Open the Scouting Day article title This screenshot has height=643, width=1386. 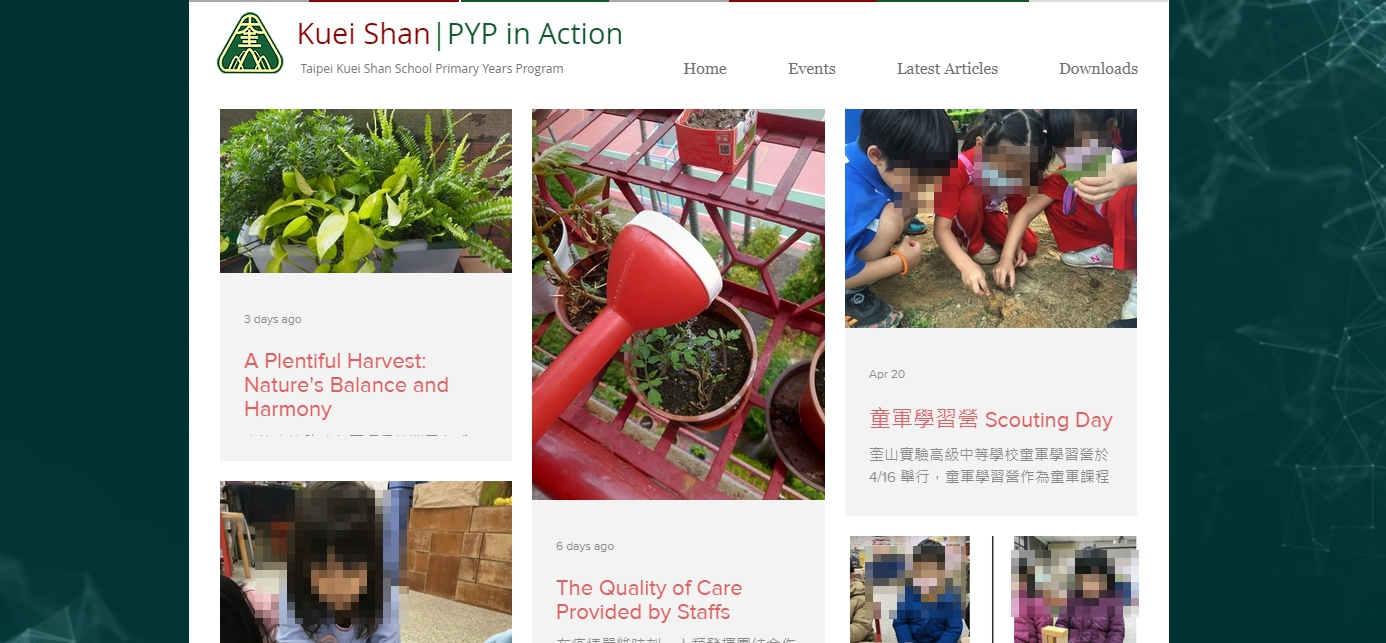point(991,420)
